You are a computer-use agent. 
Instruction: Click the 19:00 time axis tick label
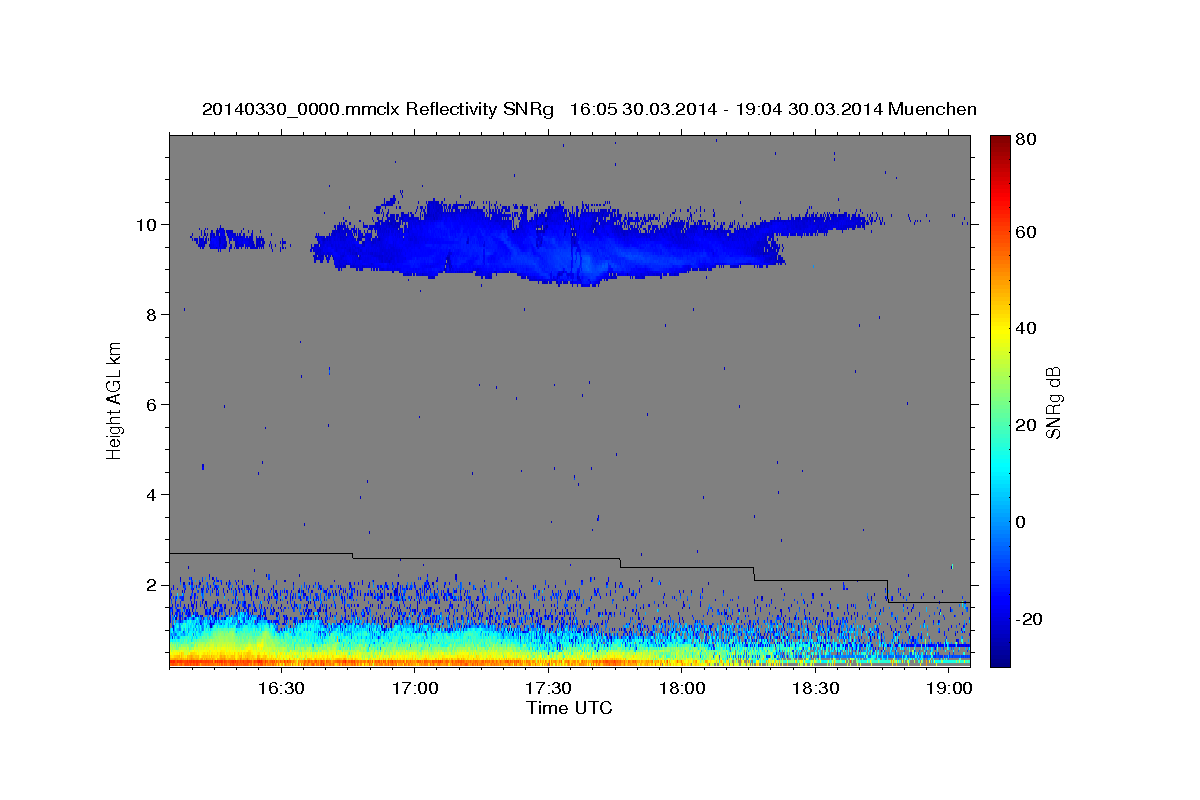click(949, 688)
